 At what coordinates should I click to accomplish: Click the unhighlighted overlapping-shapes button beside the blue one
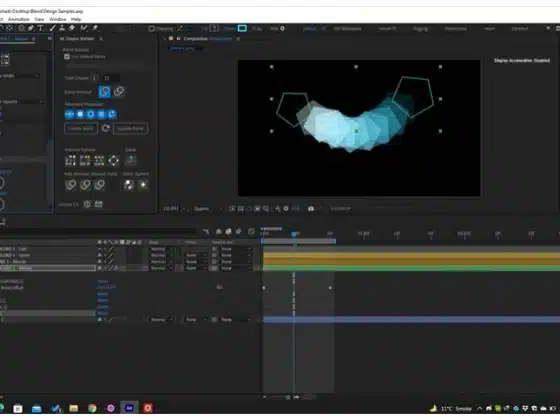tap(119, 92)
